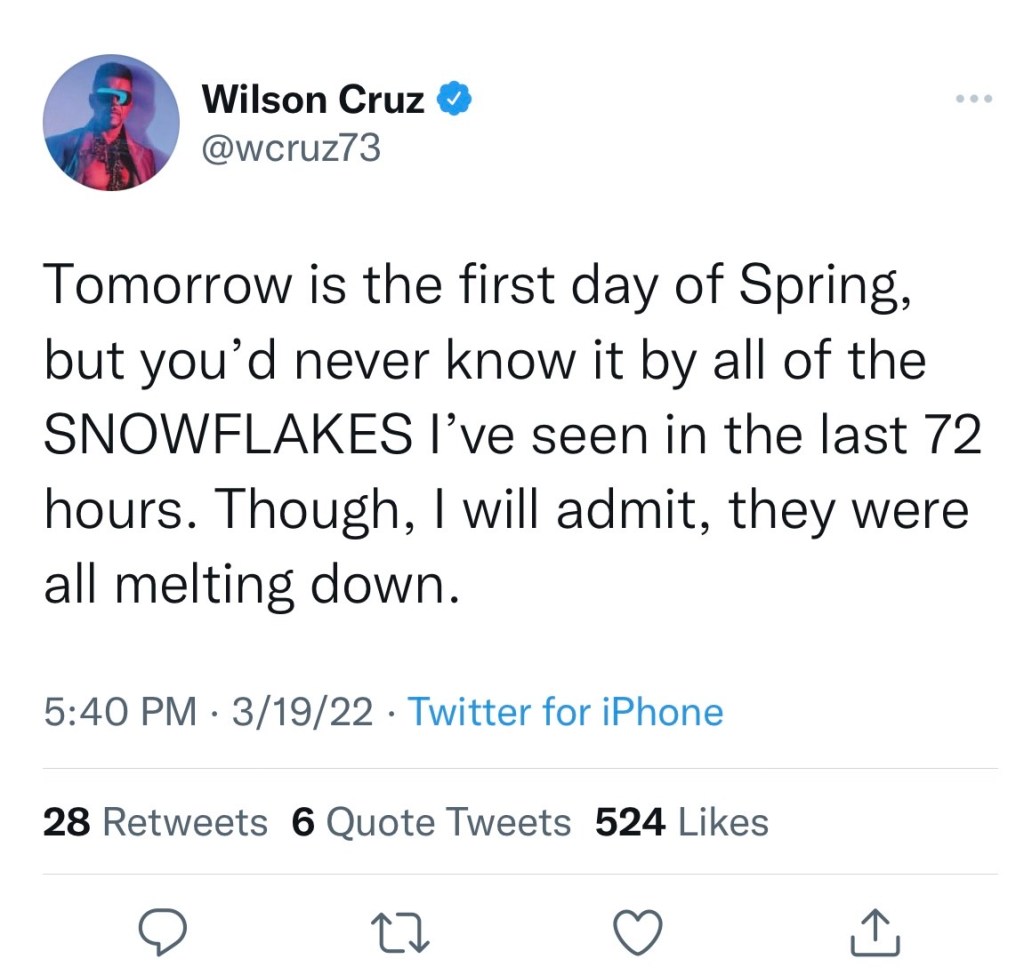Click the Twitter for iPhone link
This screenshot has height=975, width=1024.
(566, 712)
